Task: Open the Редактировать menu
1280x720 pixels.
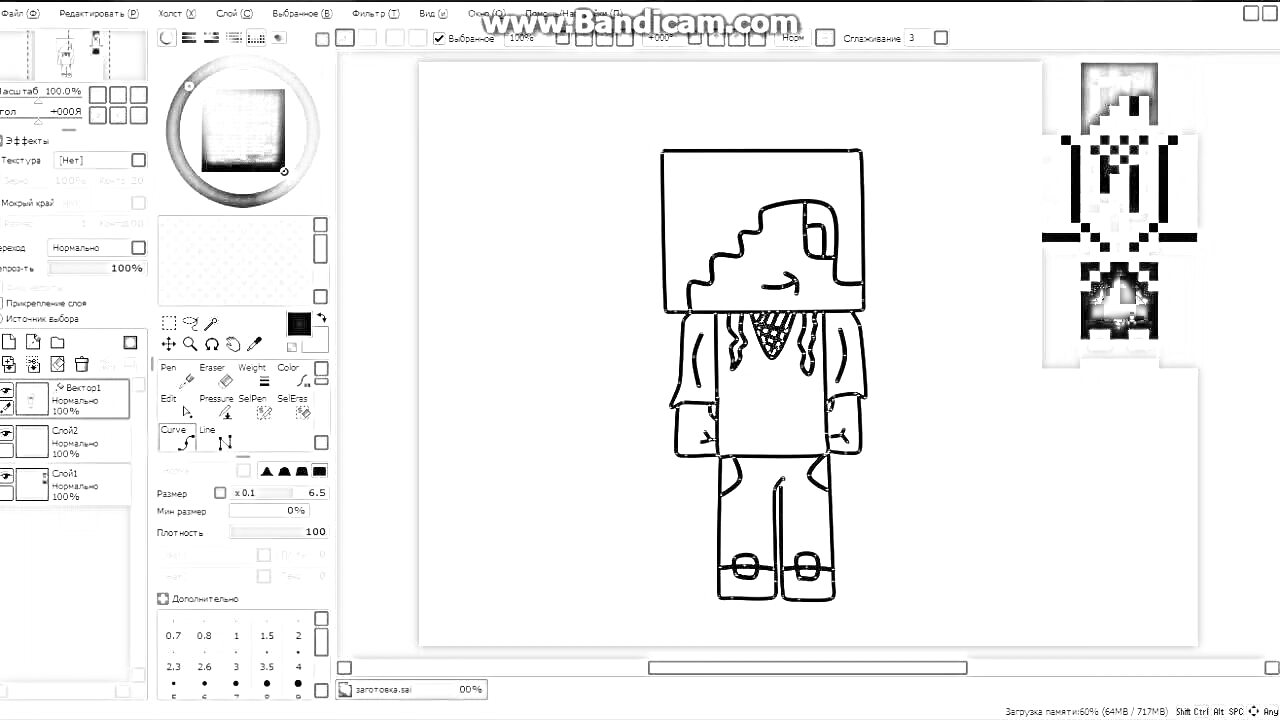Action: (x=98, y=14)
